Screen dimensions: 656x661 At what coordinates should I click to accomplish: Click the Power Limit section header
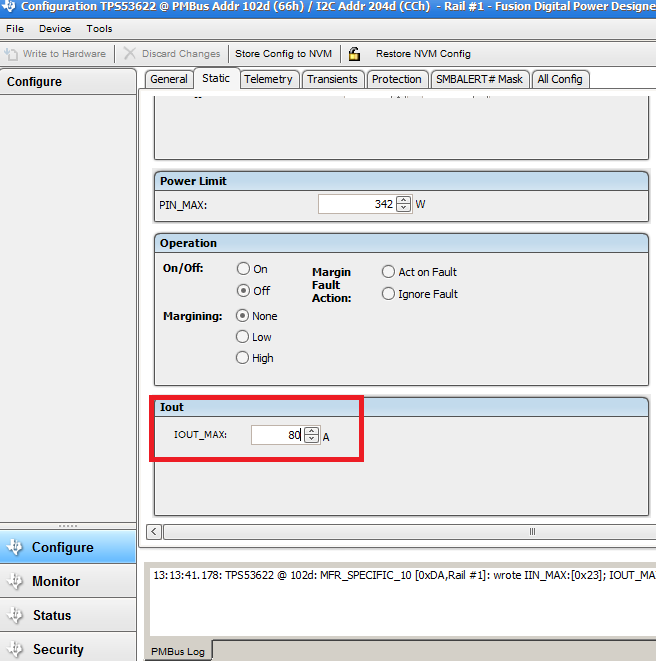[x=401, y=181]
